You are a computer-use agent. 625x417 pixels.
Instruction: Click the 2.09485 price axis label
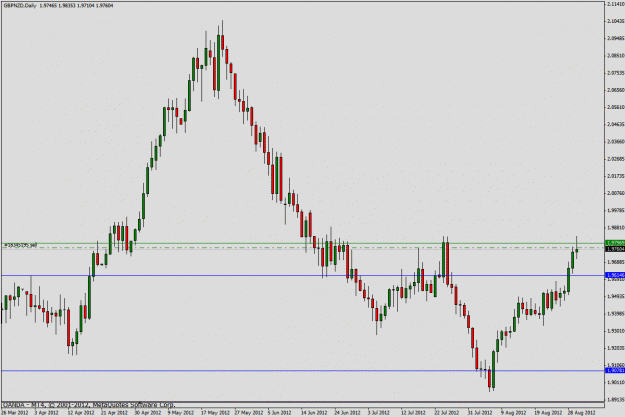pos(615,38)
